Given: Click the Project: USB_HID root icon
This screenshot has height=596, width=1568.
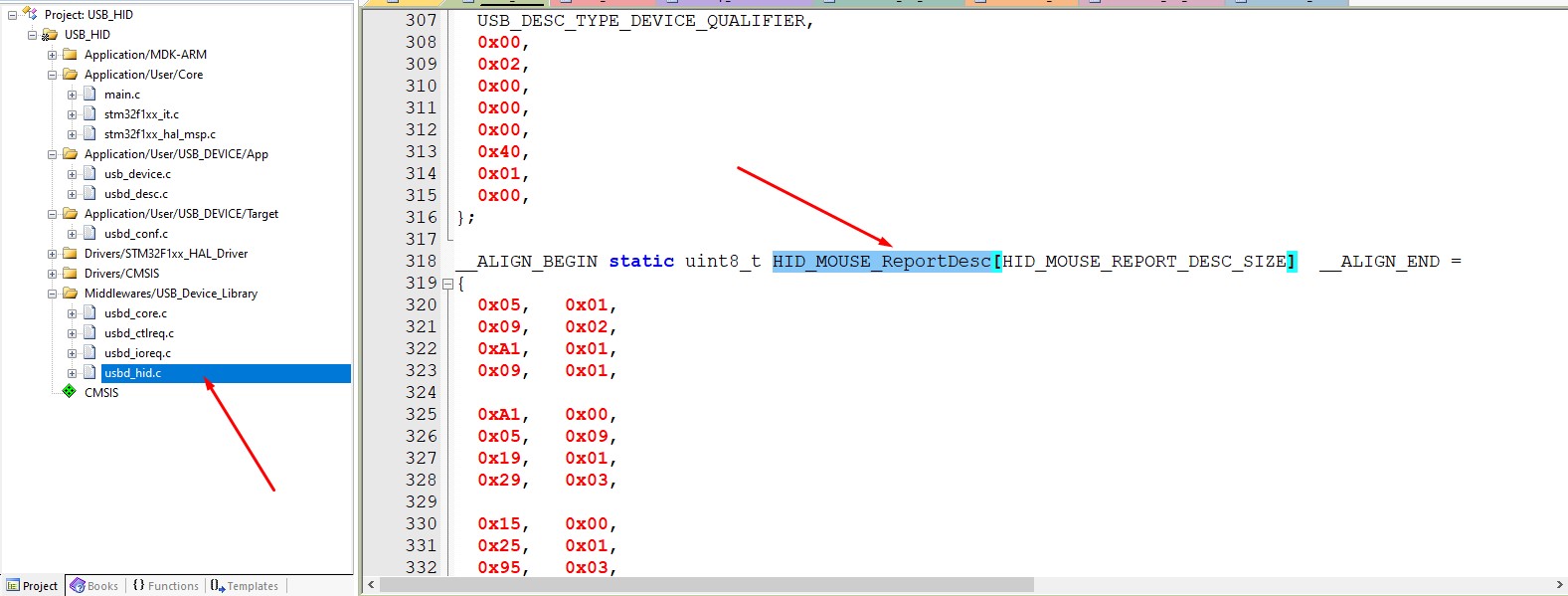Looking at the screenshot, I should click(30, 15).
